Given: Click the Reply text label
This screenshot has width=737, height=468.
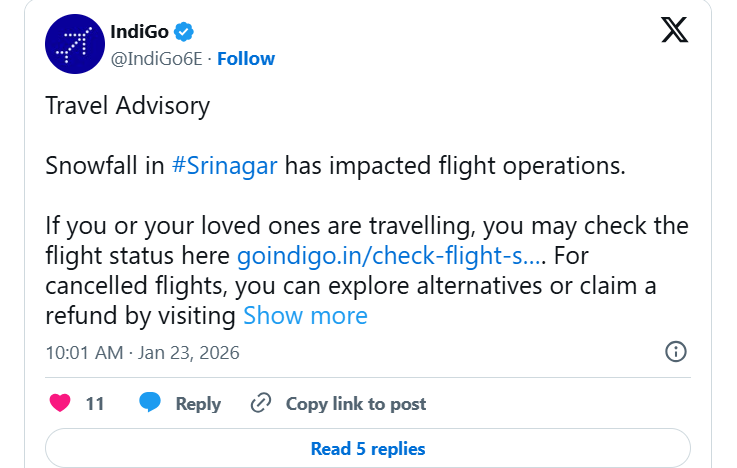Looking at the screenshot, I should point(198,404).
